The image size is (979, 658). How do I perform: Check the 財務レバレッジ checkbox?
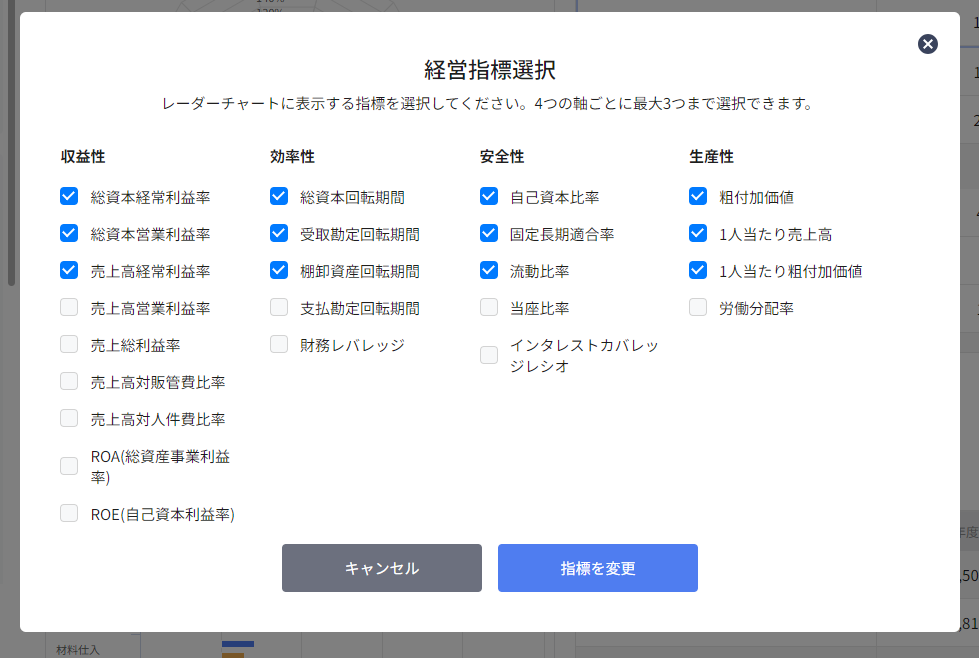279,345
